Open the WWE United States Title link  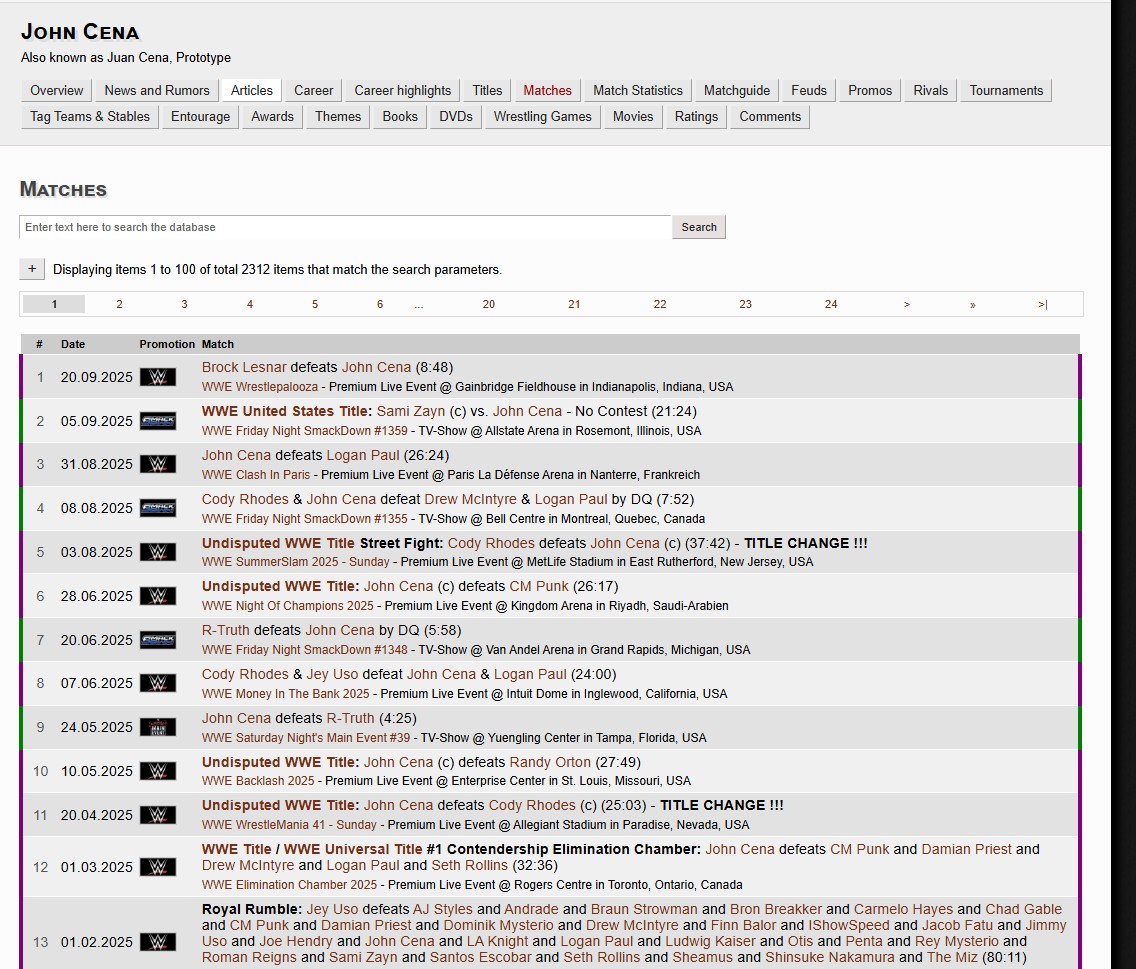click(287, 411)
